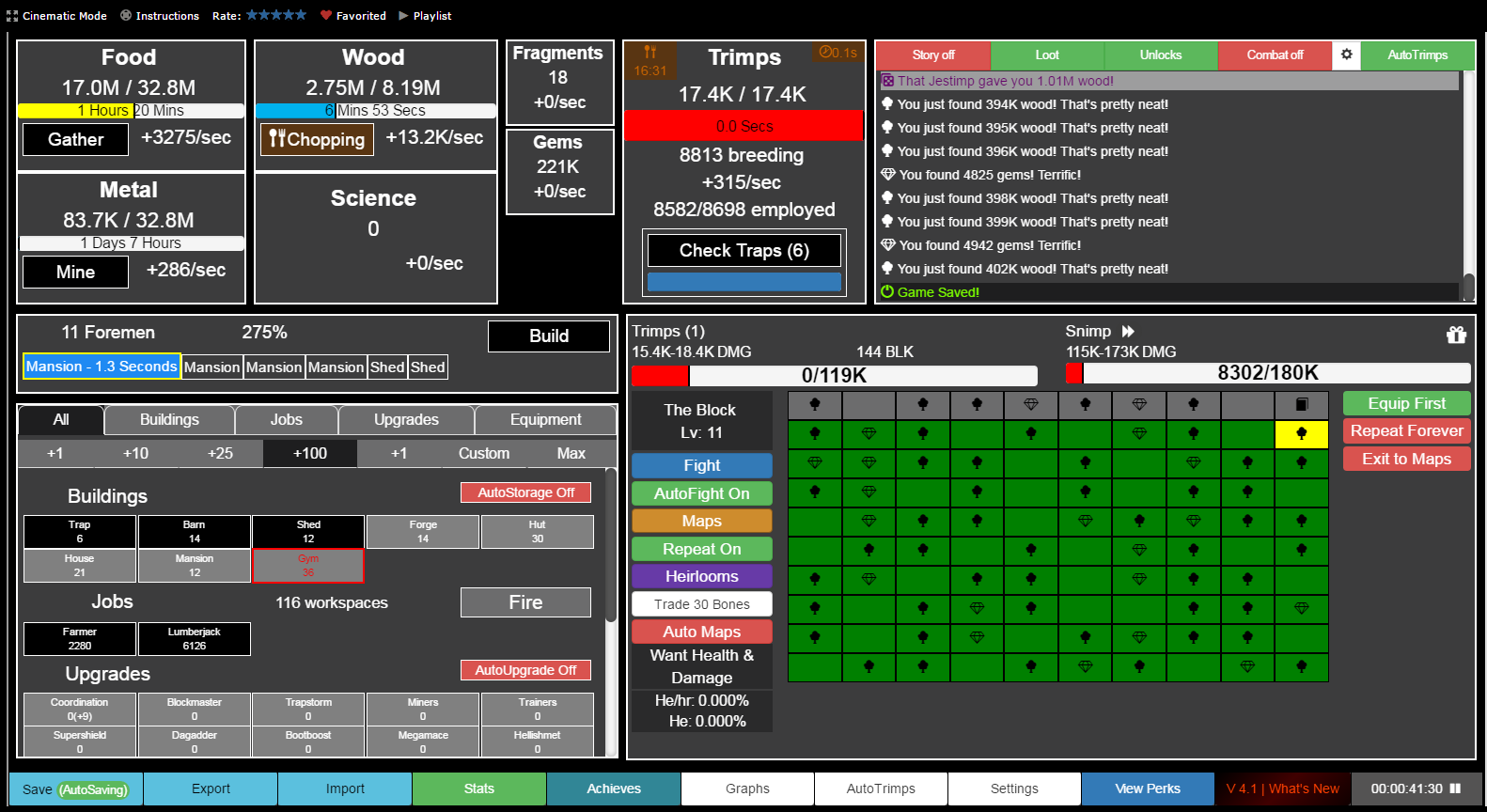Click the Snimp enemy health bar
The width and height of the screenshot is (1487, 812).
click(x=1268, y=373)
